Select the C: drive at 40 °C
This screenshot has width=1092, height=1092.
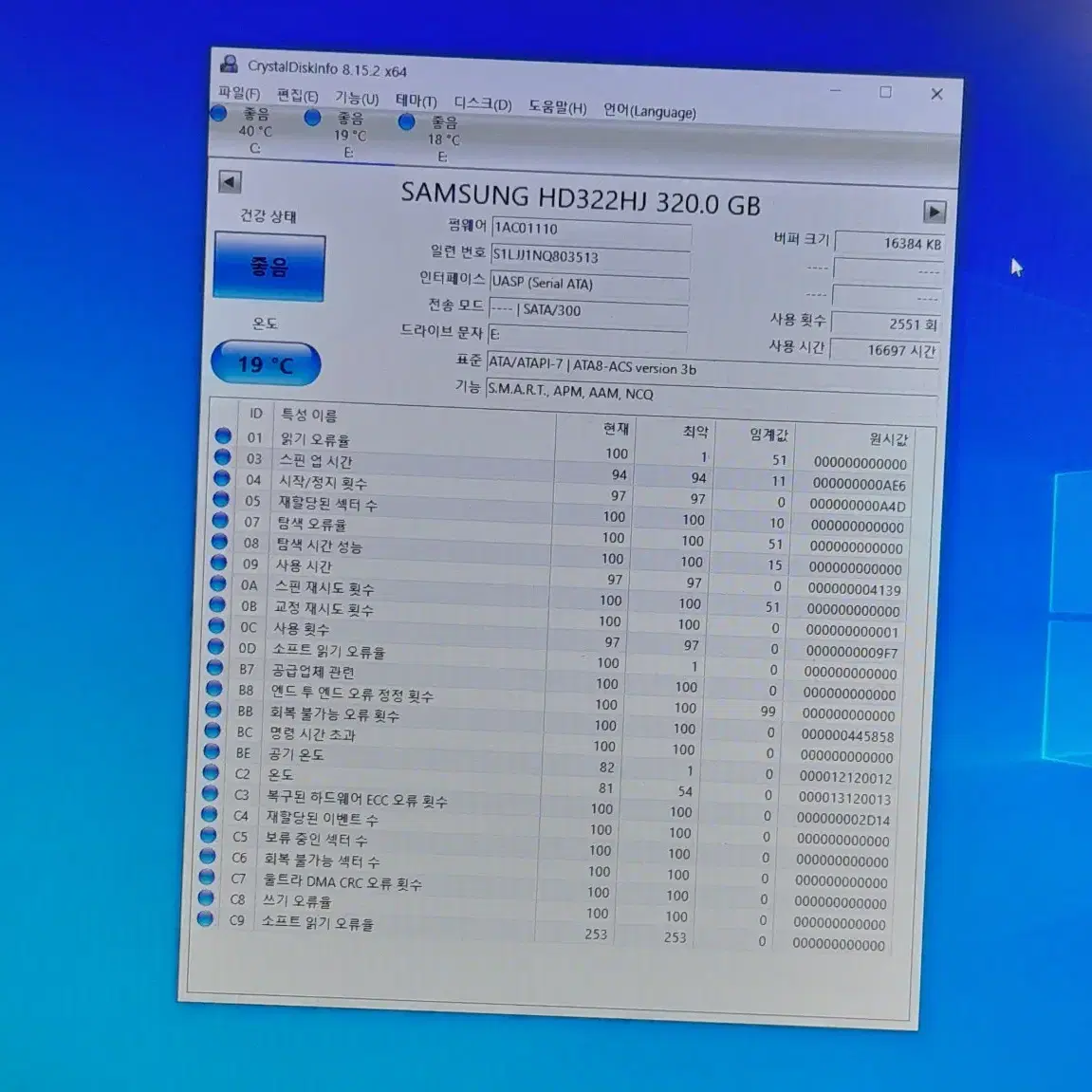point(245,130)
